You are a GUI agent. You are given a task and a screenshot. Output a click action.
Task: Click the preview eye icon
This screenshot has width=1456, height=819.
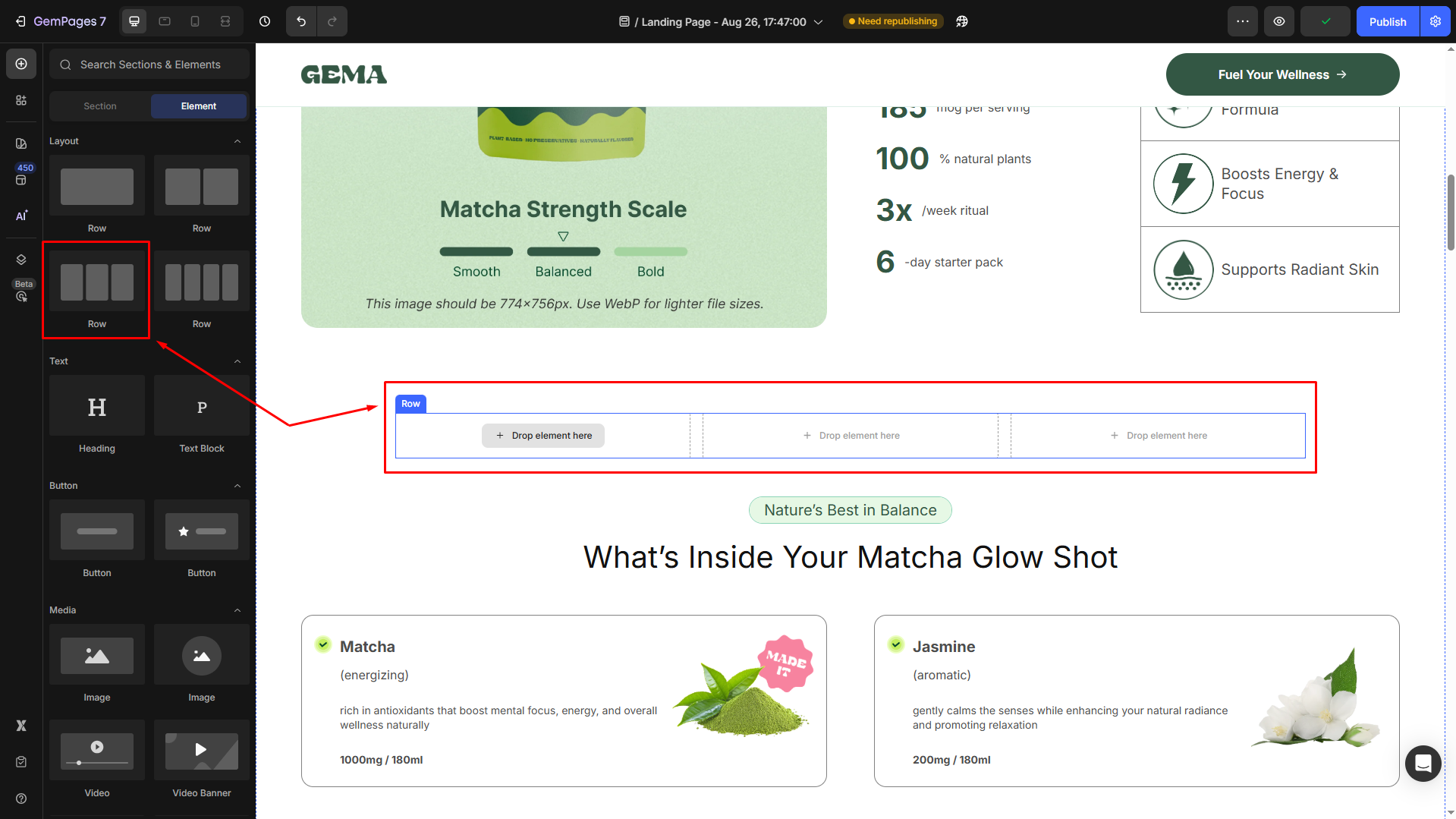[1279, 21]
